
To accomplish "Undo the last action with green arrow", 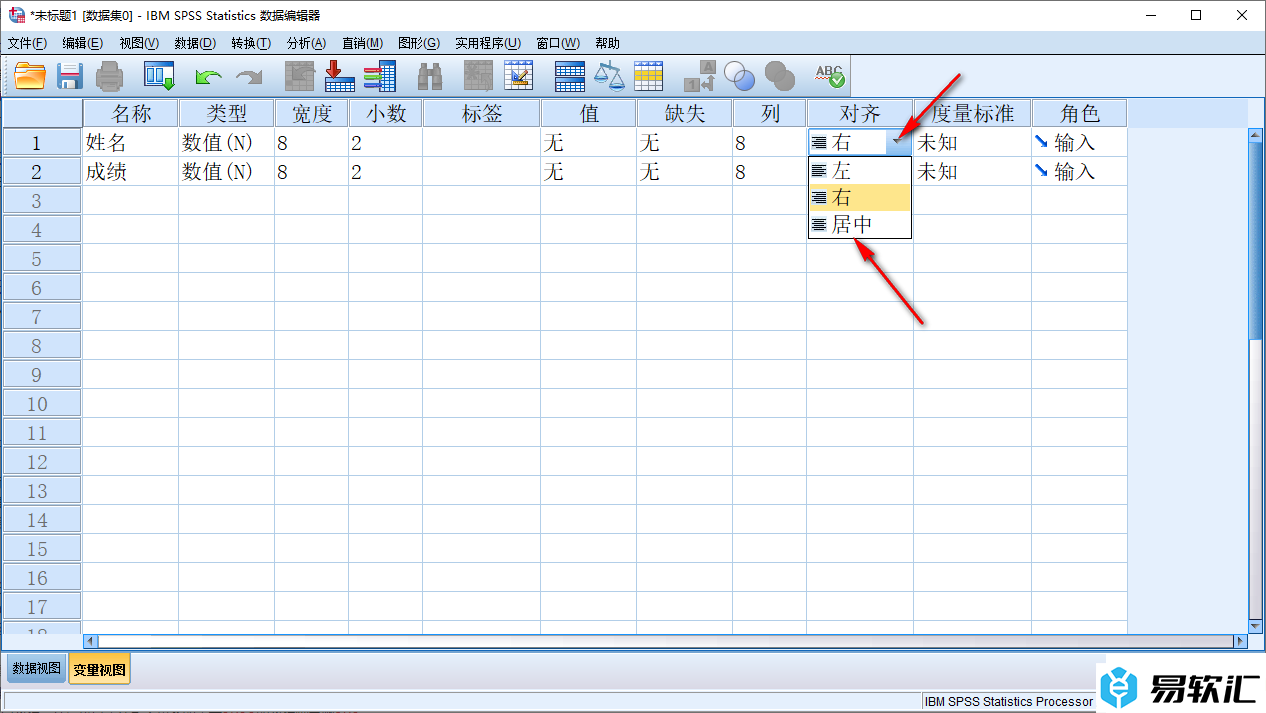I will (x=208, y=76).
